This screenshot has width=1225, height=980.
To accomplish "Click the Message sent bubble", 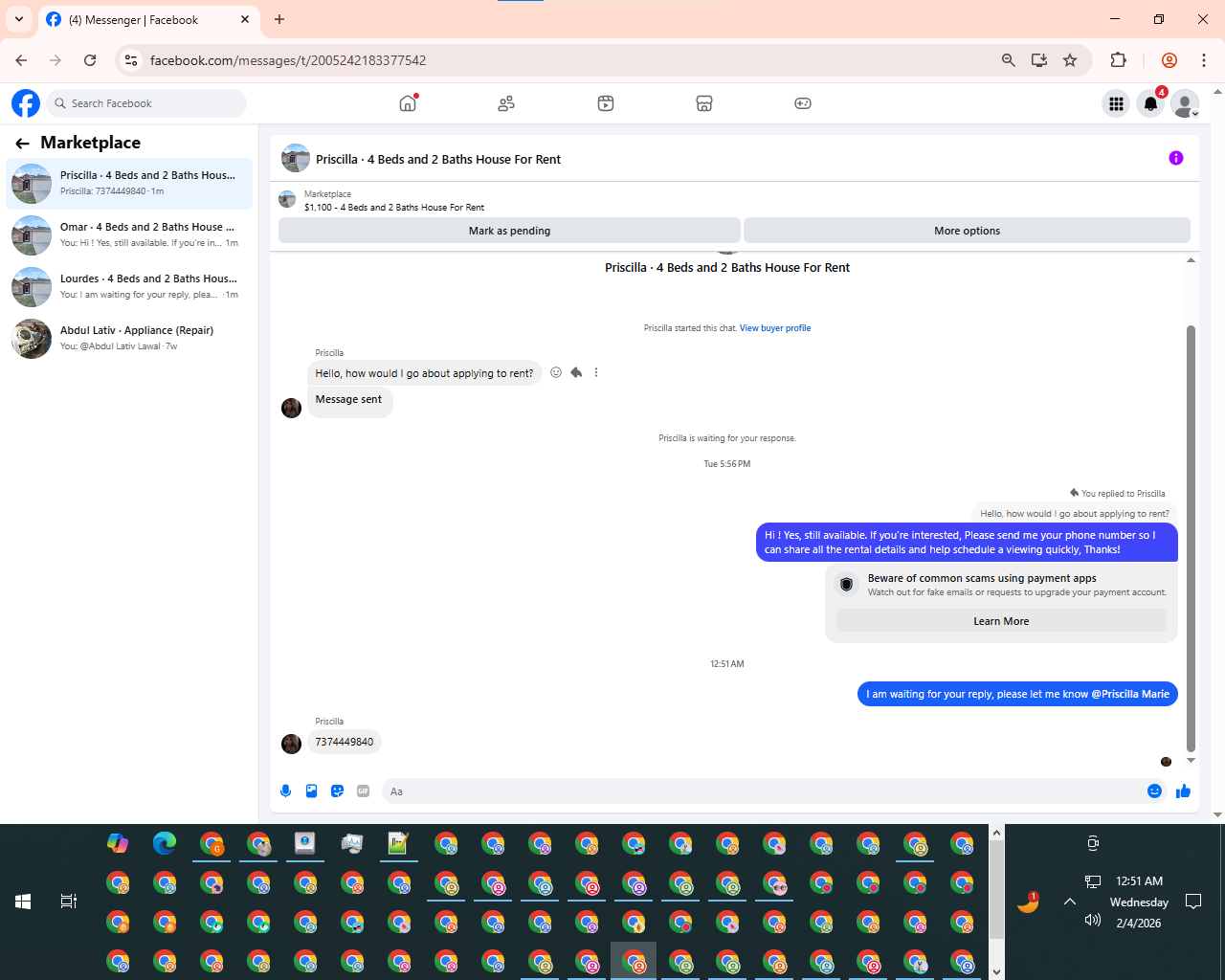I will pyautogui.click(x=348, y=400).
